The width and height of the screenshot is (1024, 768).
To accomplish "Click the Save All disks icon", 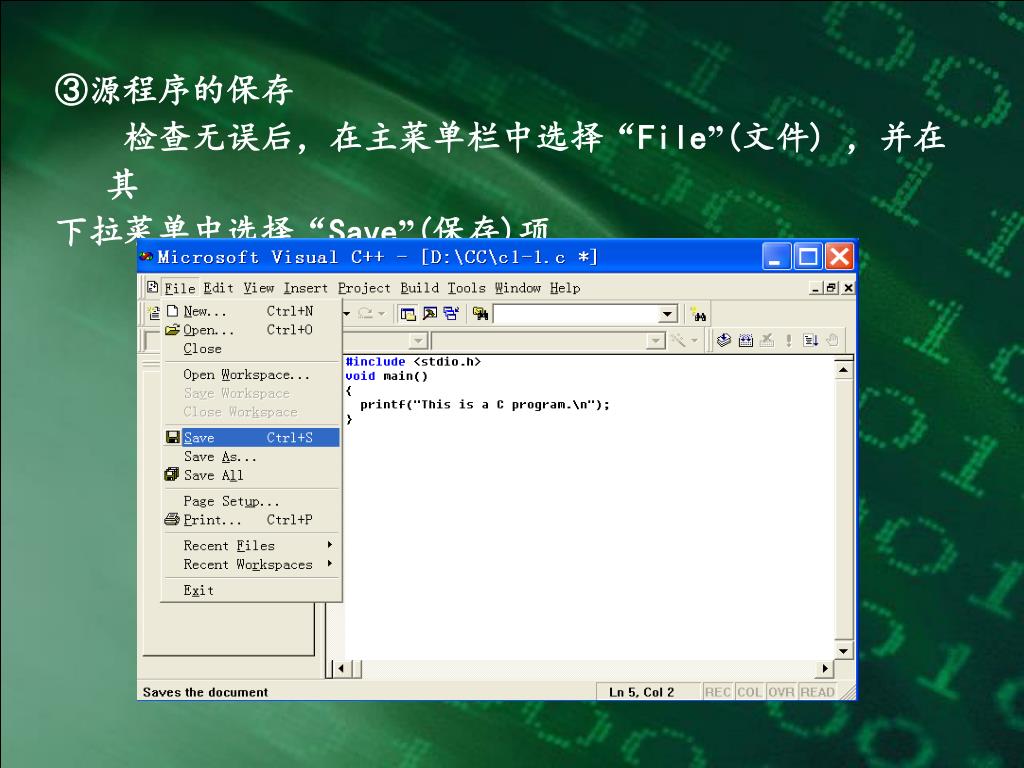I will 172,474.
